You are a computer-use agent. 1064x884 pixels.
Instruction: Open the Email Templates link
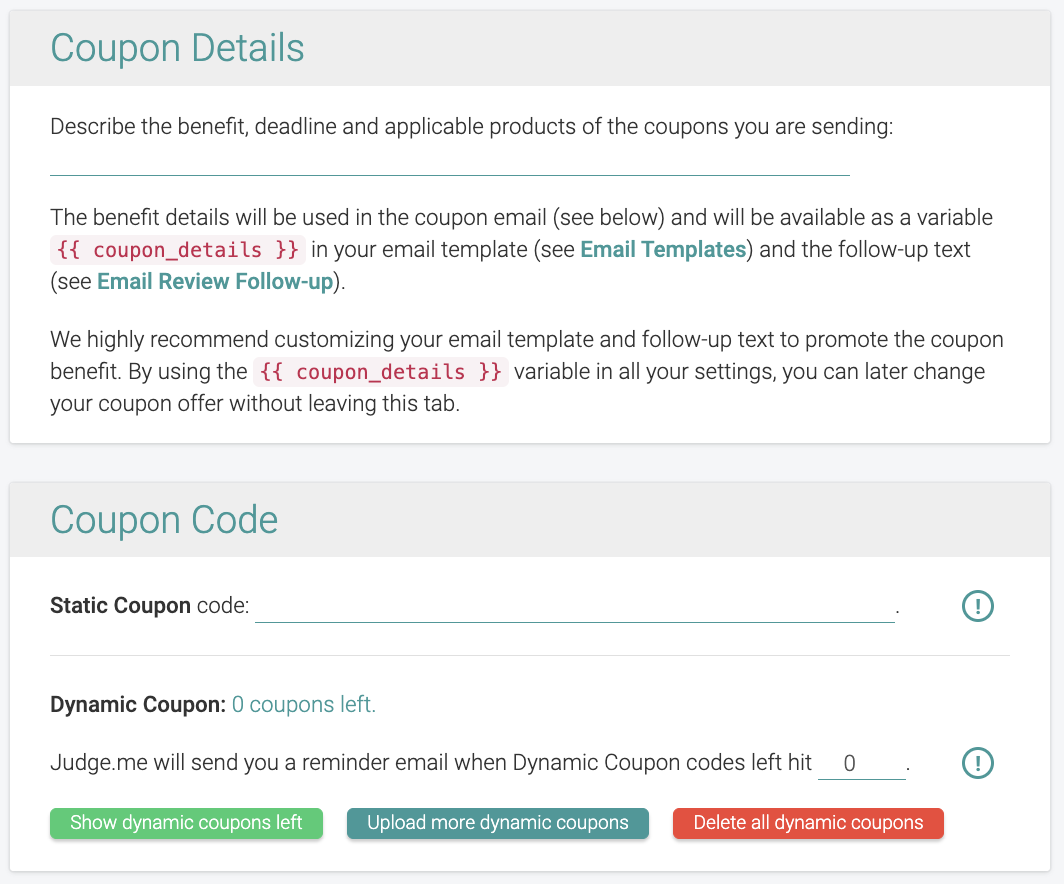click(x=663, y=249)
